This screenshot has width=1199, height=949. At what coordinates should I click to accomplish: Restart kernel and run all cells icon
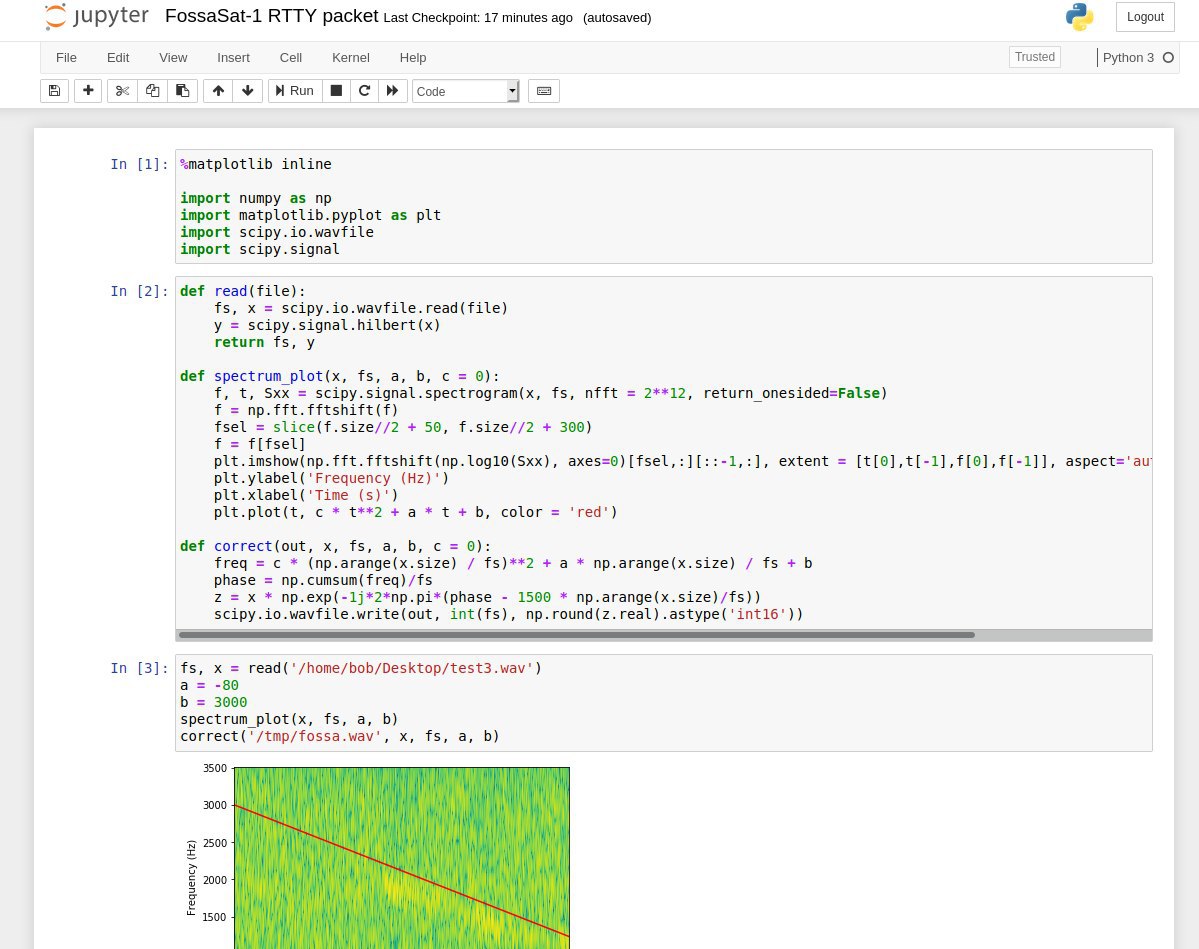[x=392, y=91]
